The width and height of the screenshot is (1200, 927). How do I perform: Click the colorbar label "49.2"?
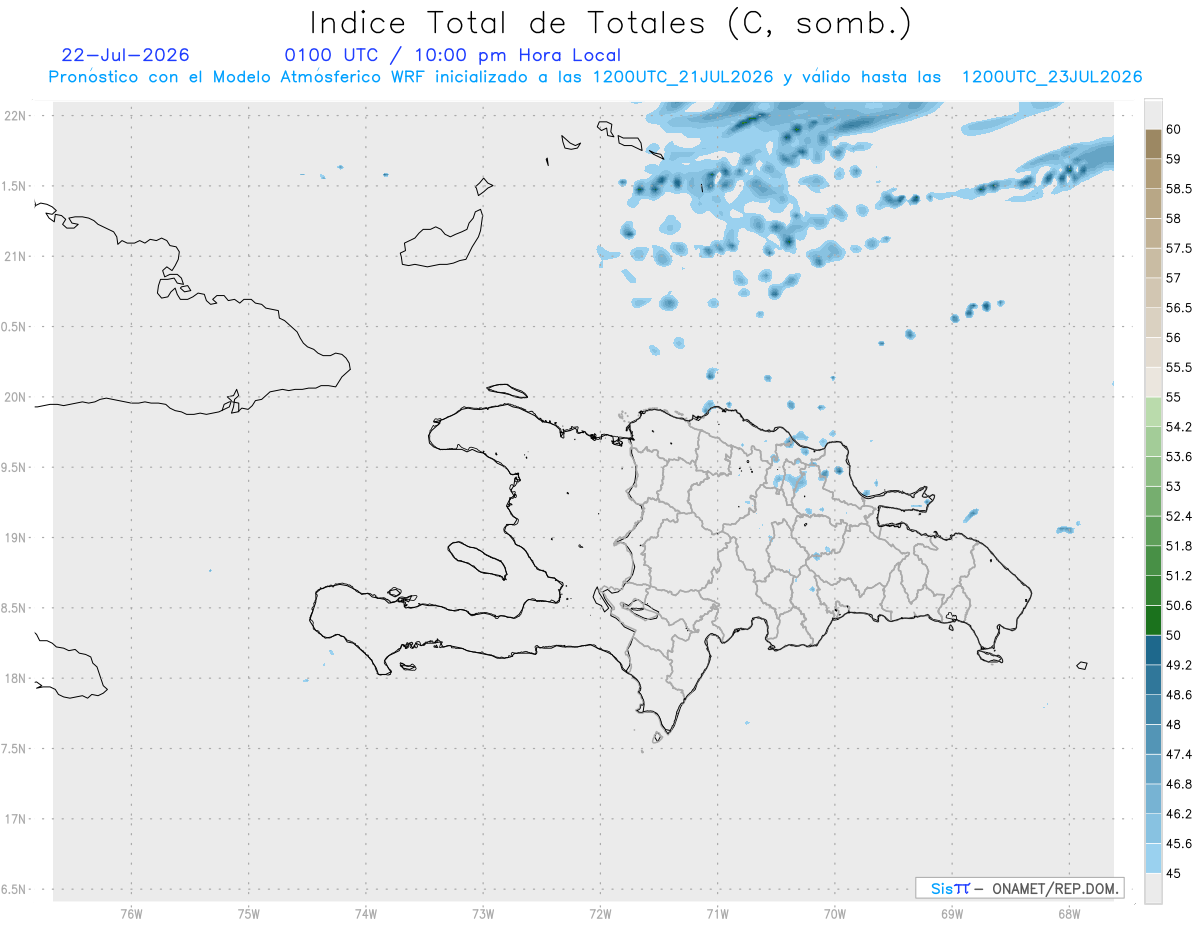pos(1179,665)
